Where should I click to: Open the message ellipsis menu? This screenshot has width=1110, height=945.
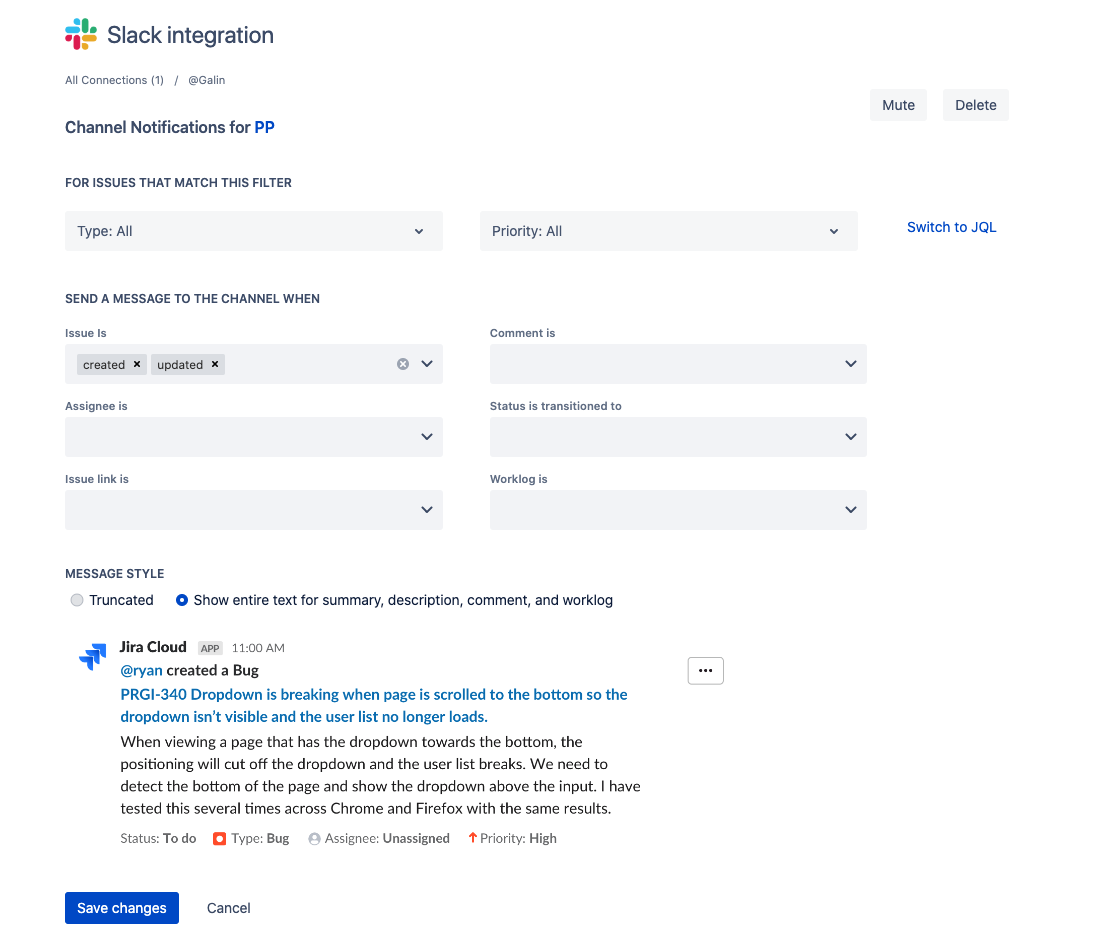click(x=706, y=670)
